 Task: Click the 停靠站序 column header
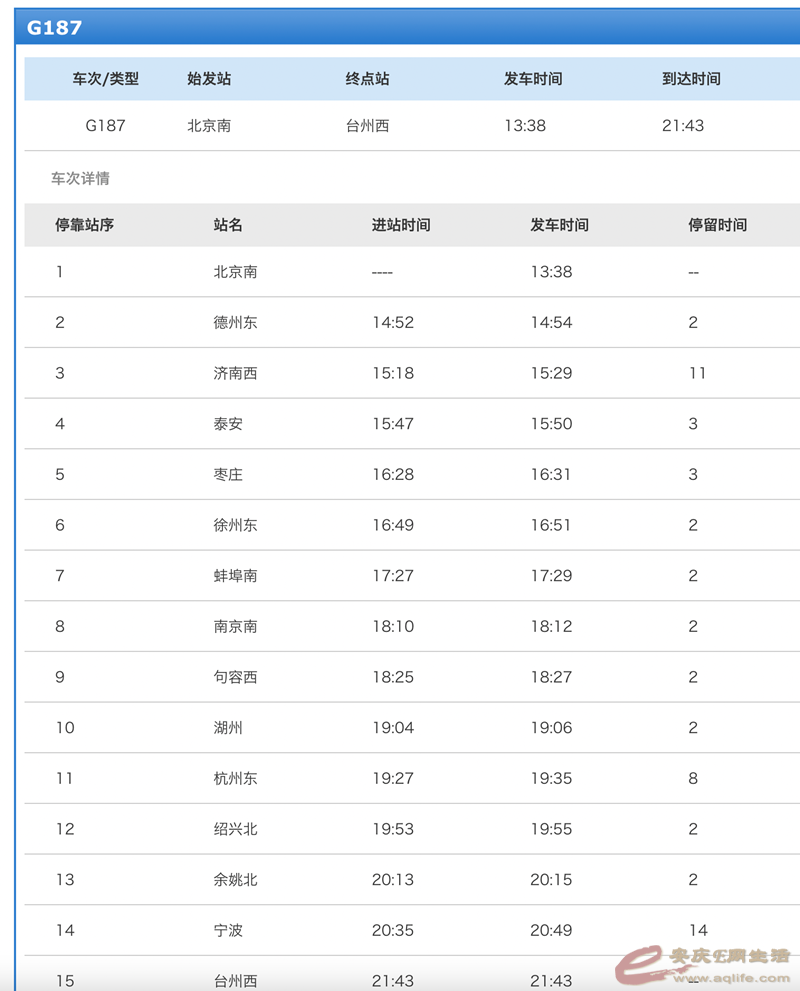pyautogui.click(x=84, y=225)
